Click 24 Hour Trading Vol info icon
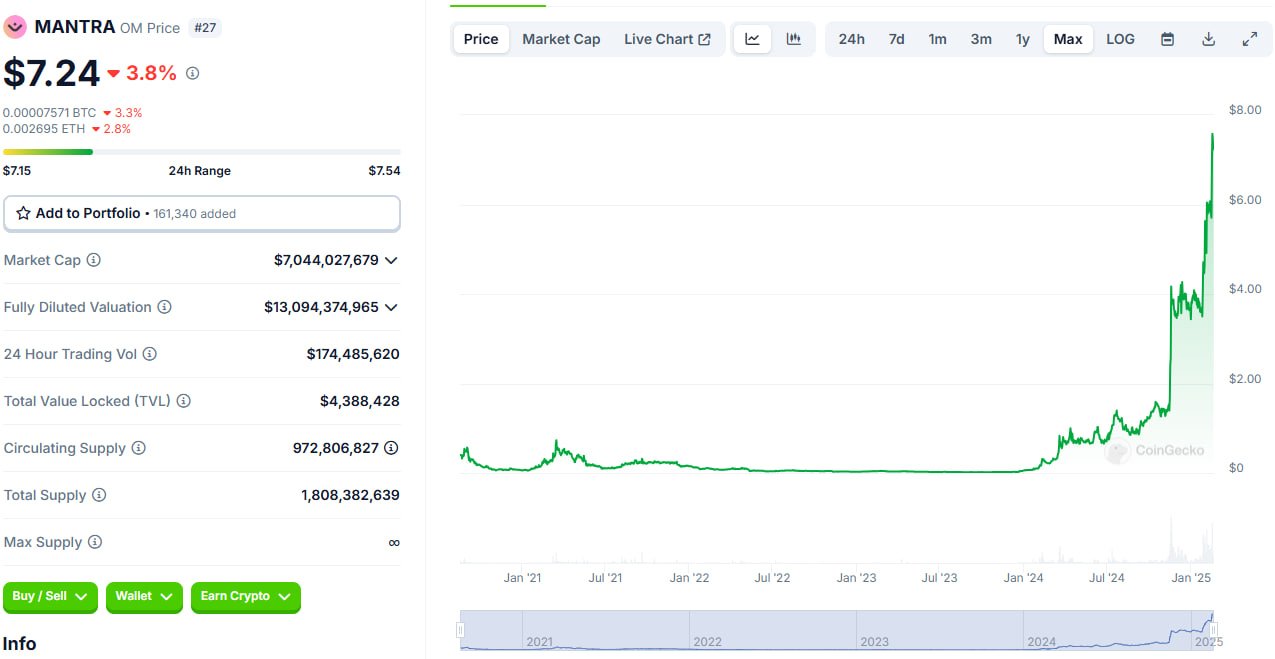The height and width of the screenshot is (659, 1275). [x=149, y=354]
